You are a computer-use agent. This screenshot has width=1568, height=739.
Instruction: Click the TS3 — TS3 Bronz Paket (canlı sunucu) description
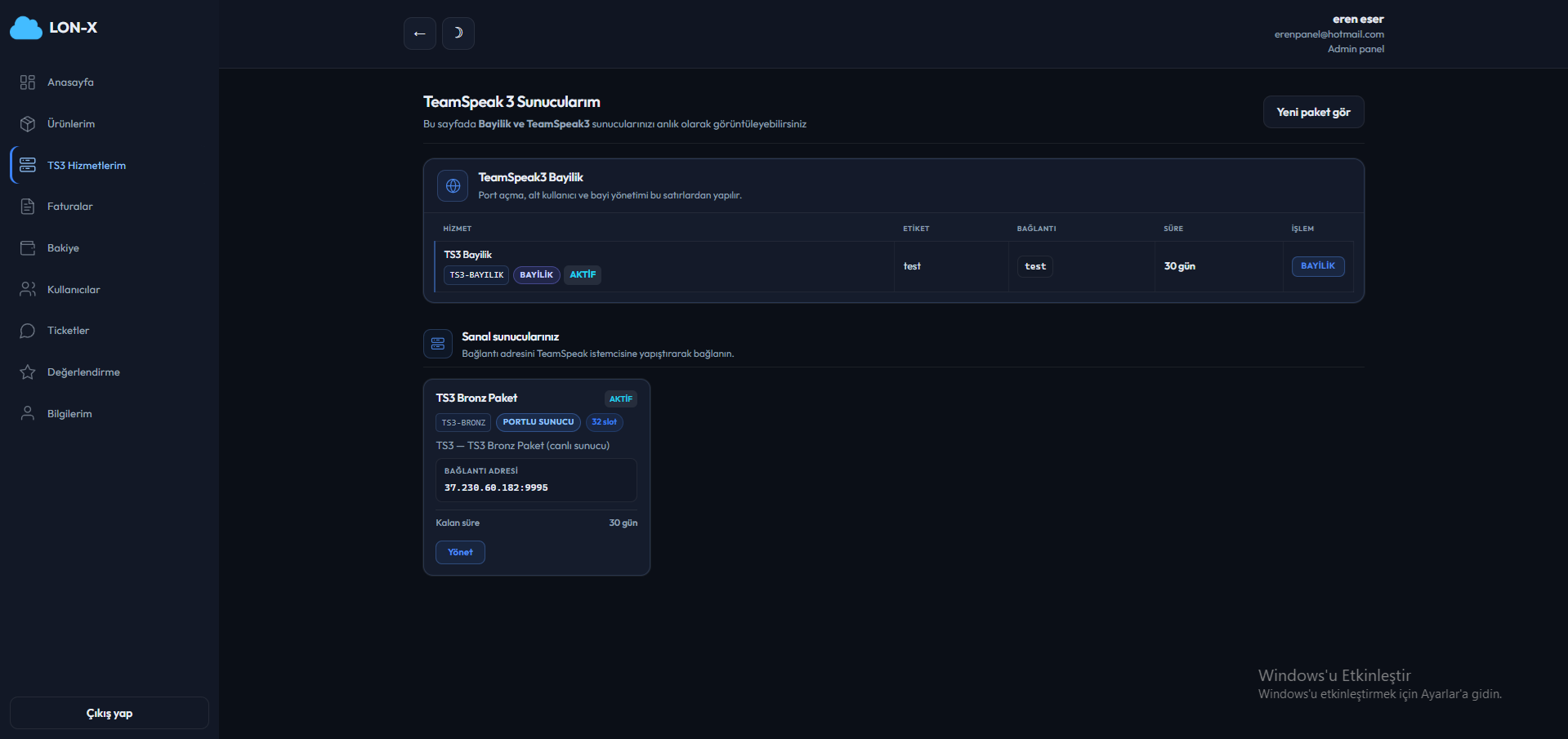tap(523, 446)
